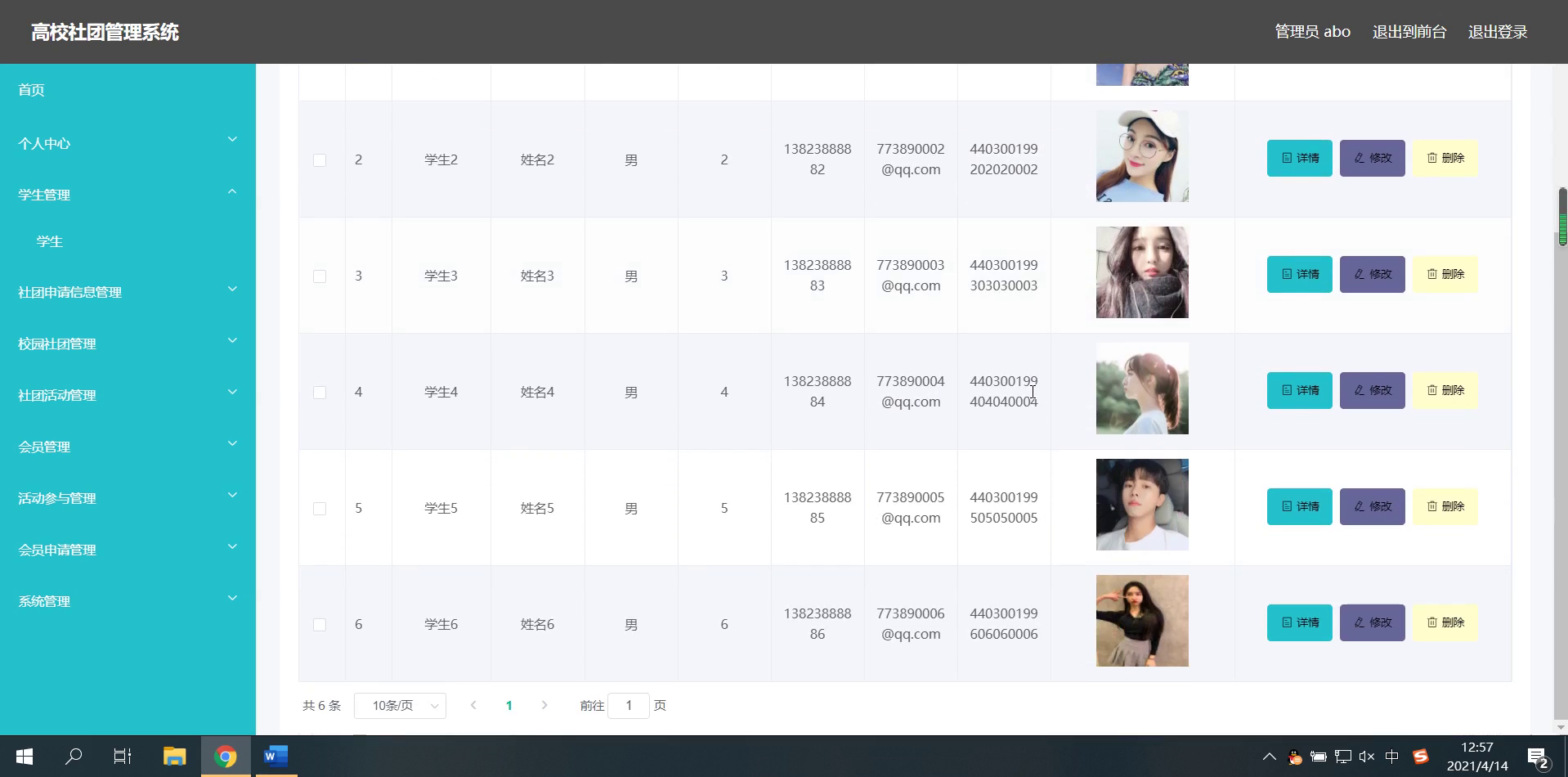
Task: Expand the 系统管理 menu
Action: (128, 601)
